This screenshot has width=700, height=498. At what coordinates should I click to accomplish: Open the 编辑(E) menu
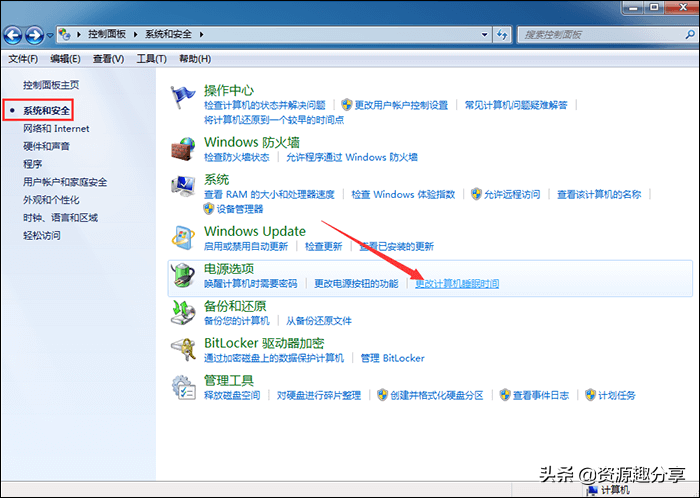[65, 59]
